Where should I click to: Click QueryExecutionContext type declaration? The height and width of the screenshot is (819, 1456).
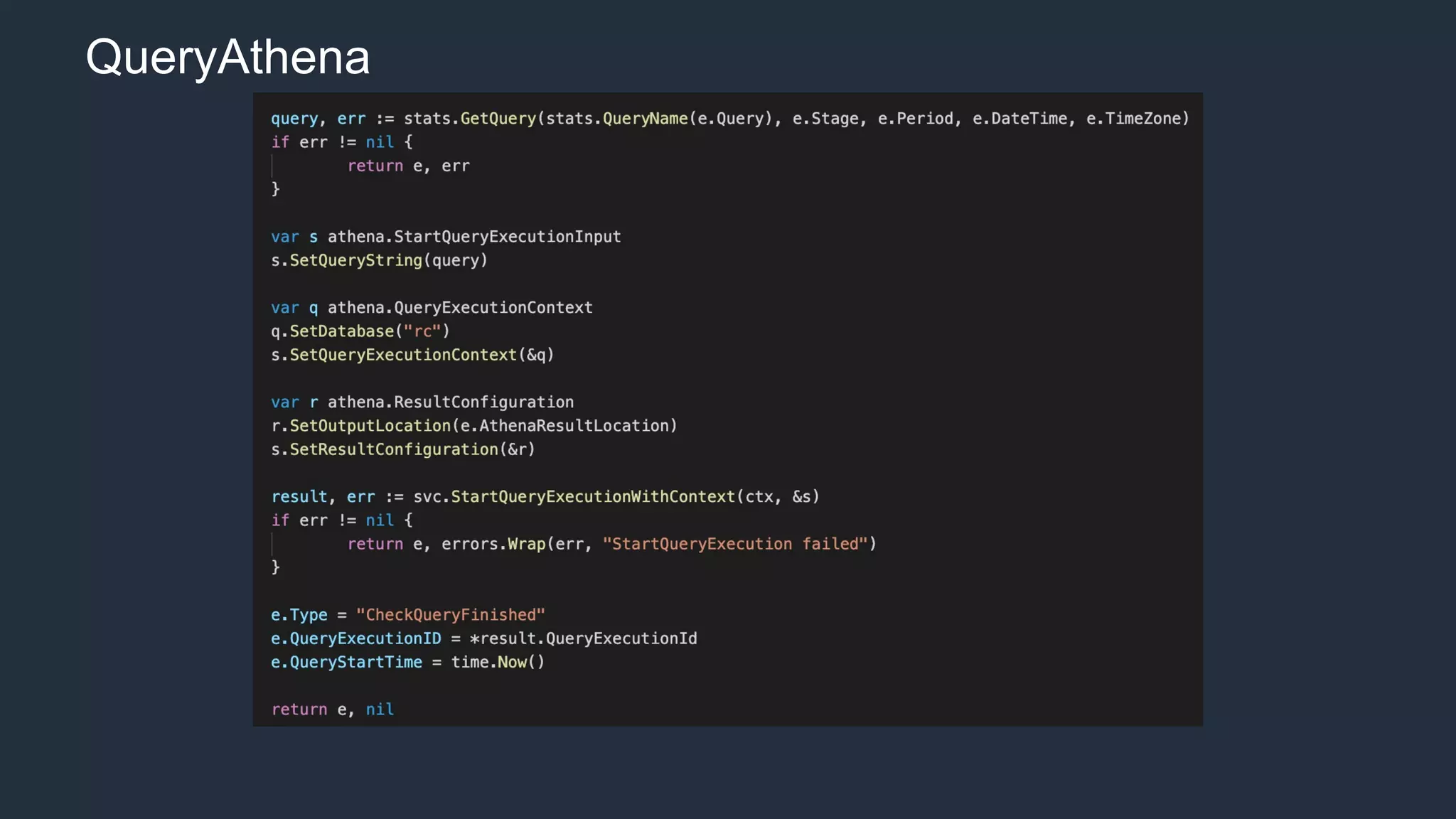pos(493,308)
